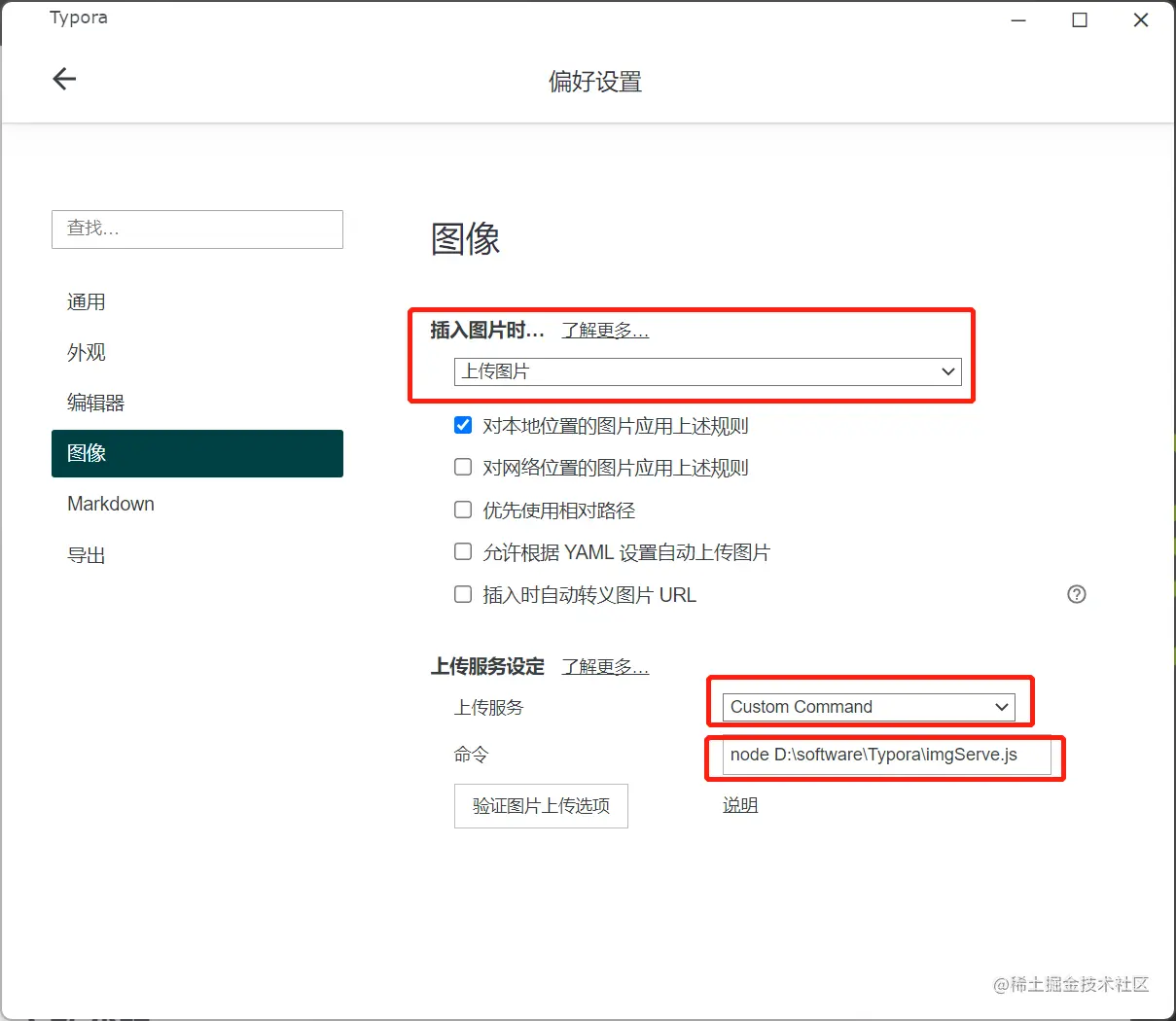The width and height of the screenshot is (1176, 1021).
Task: Open 了解更多 link beside 插入图片时
Action: click(605, 331)
